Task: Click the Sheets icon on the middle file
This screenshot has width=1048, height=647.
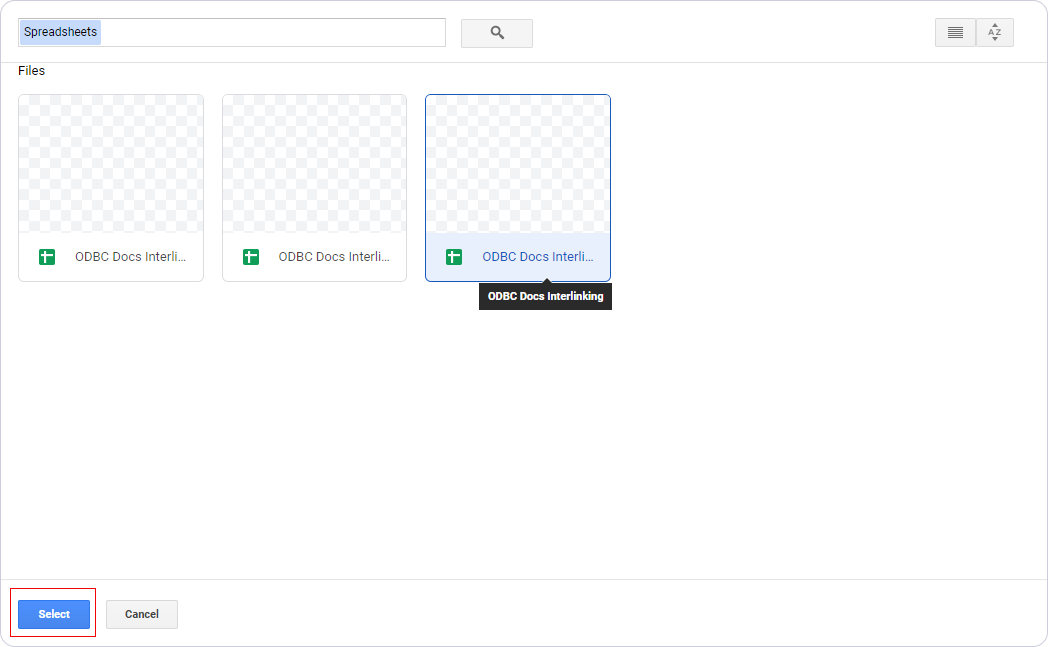Action: 251,257
